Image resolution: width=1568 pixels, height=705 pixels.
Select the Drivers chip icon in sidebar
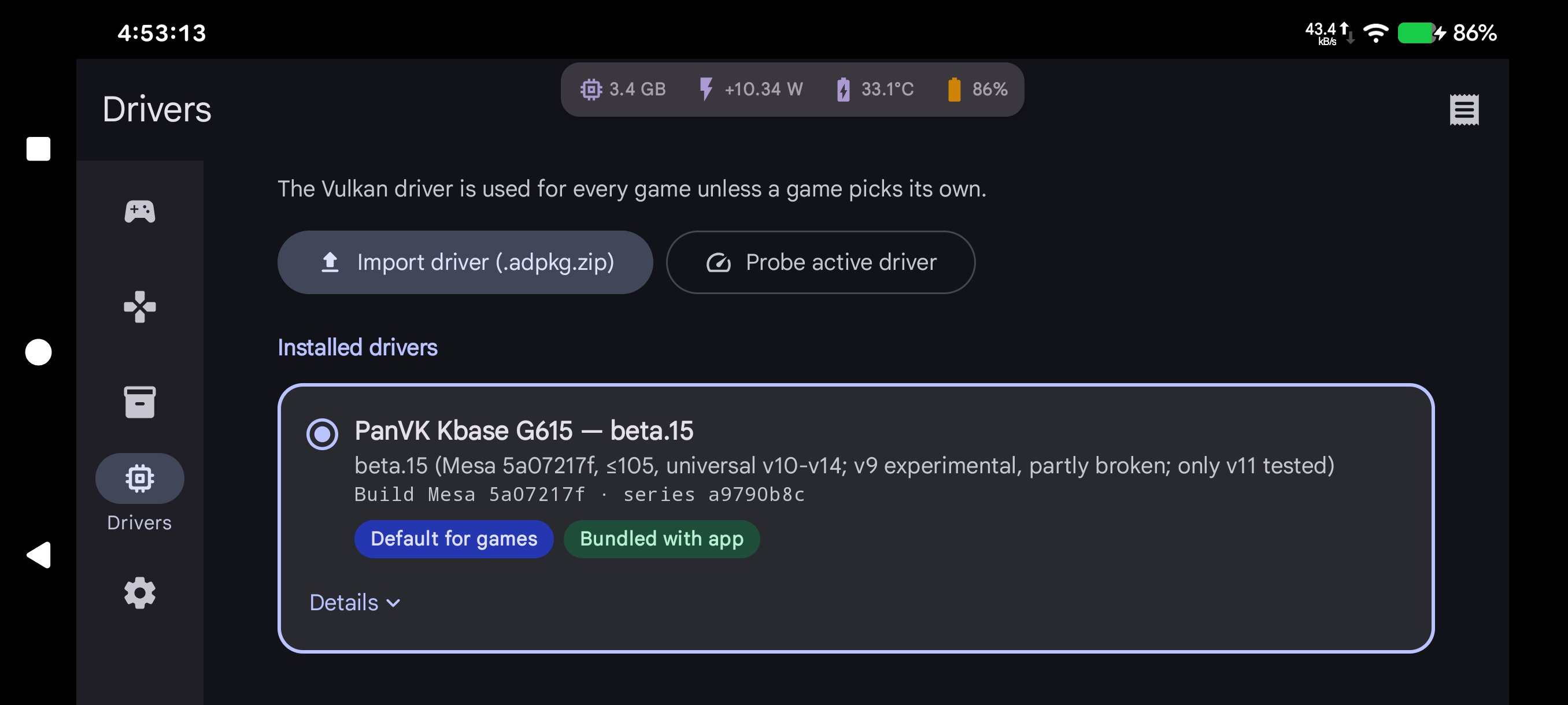pos(139,478)
